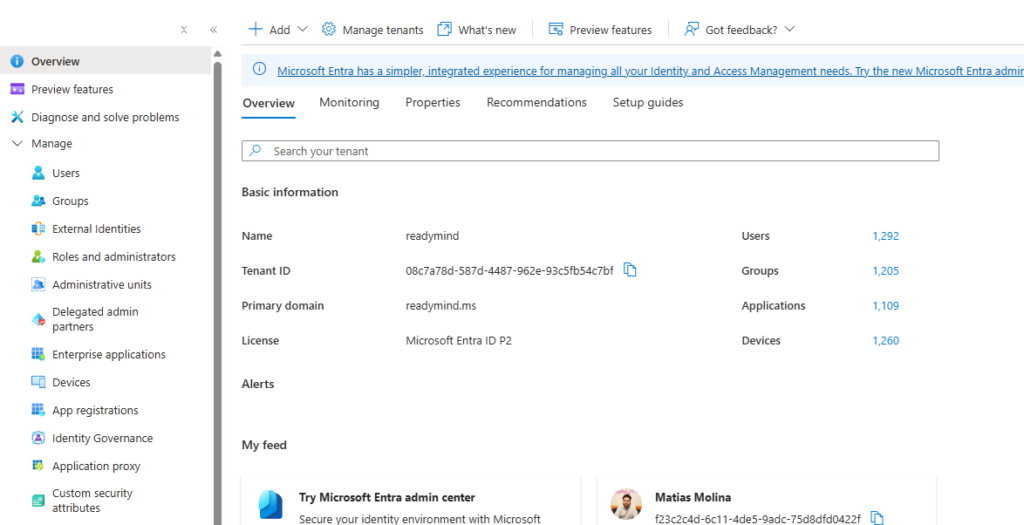
Task: Collapse the sidebar with double chevron
Action: pos(213,30)
